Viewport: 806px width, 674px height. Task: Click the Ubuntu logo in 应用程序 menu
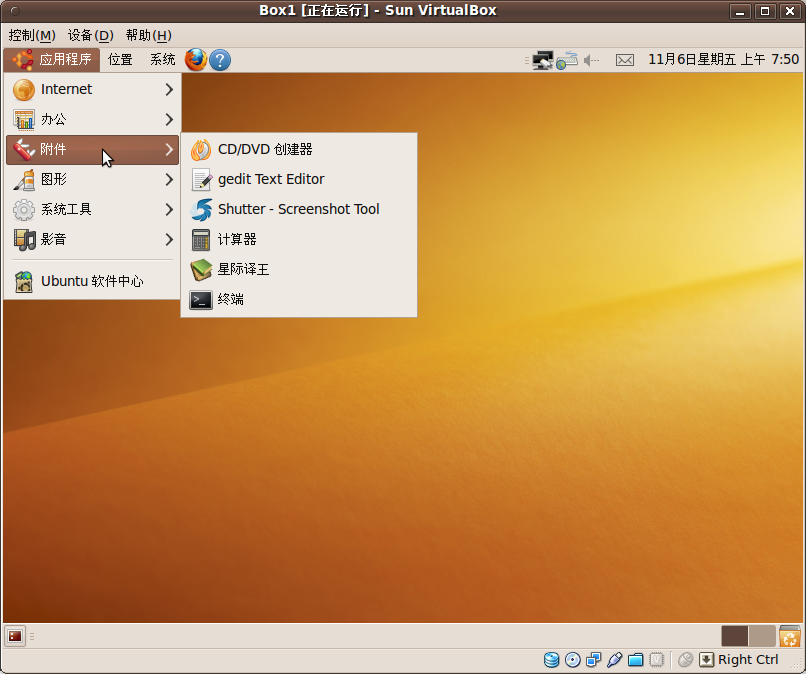click(x=23, y=60)
